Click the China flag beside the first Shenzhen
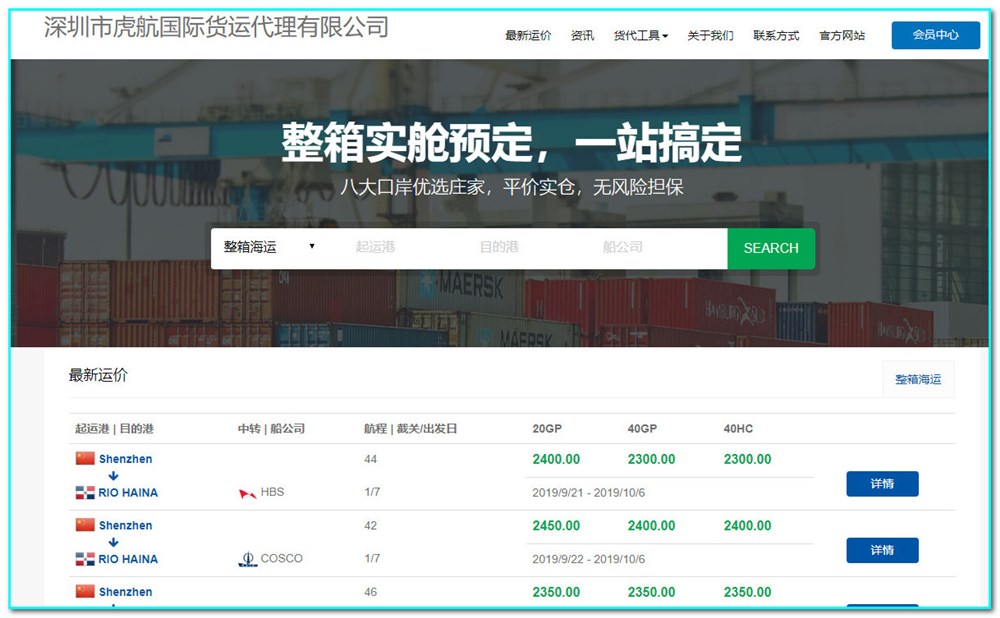The height and width of the screenshot is (618, 1000). tap(87, 458)
